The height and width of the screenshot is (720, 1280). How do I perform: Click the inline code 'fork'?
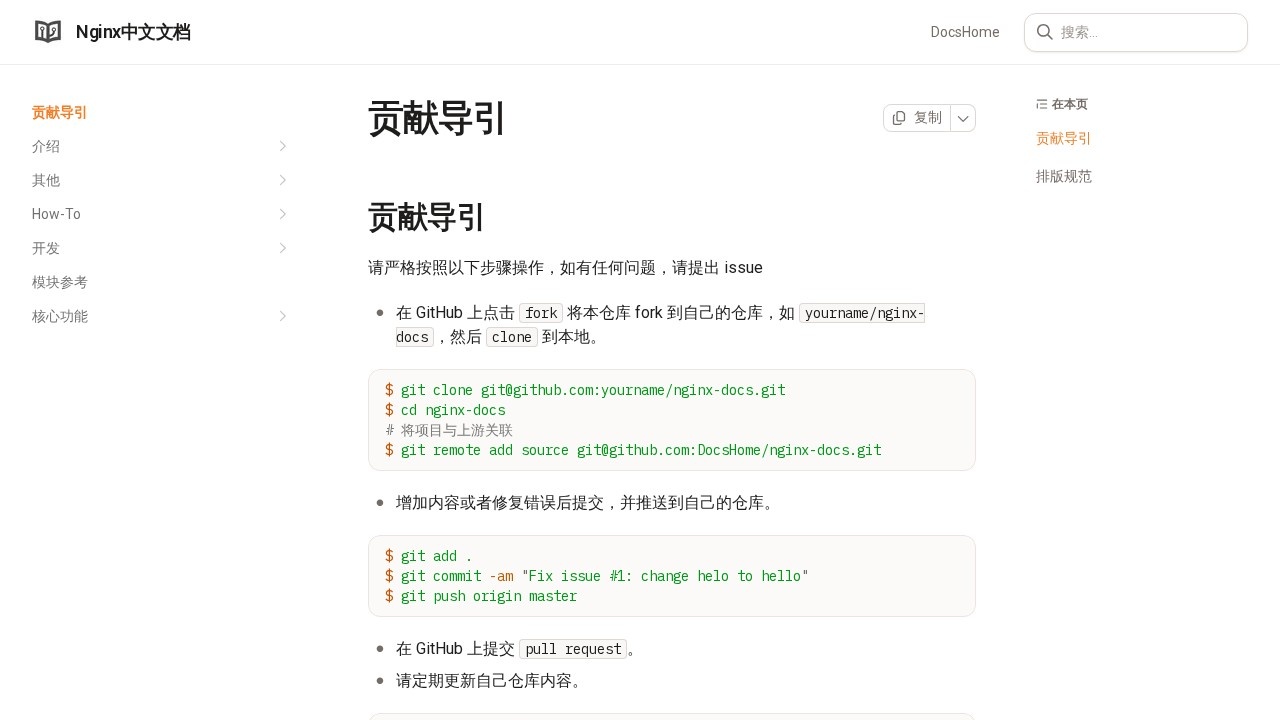[x=541, y=312]
